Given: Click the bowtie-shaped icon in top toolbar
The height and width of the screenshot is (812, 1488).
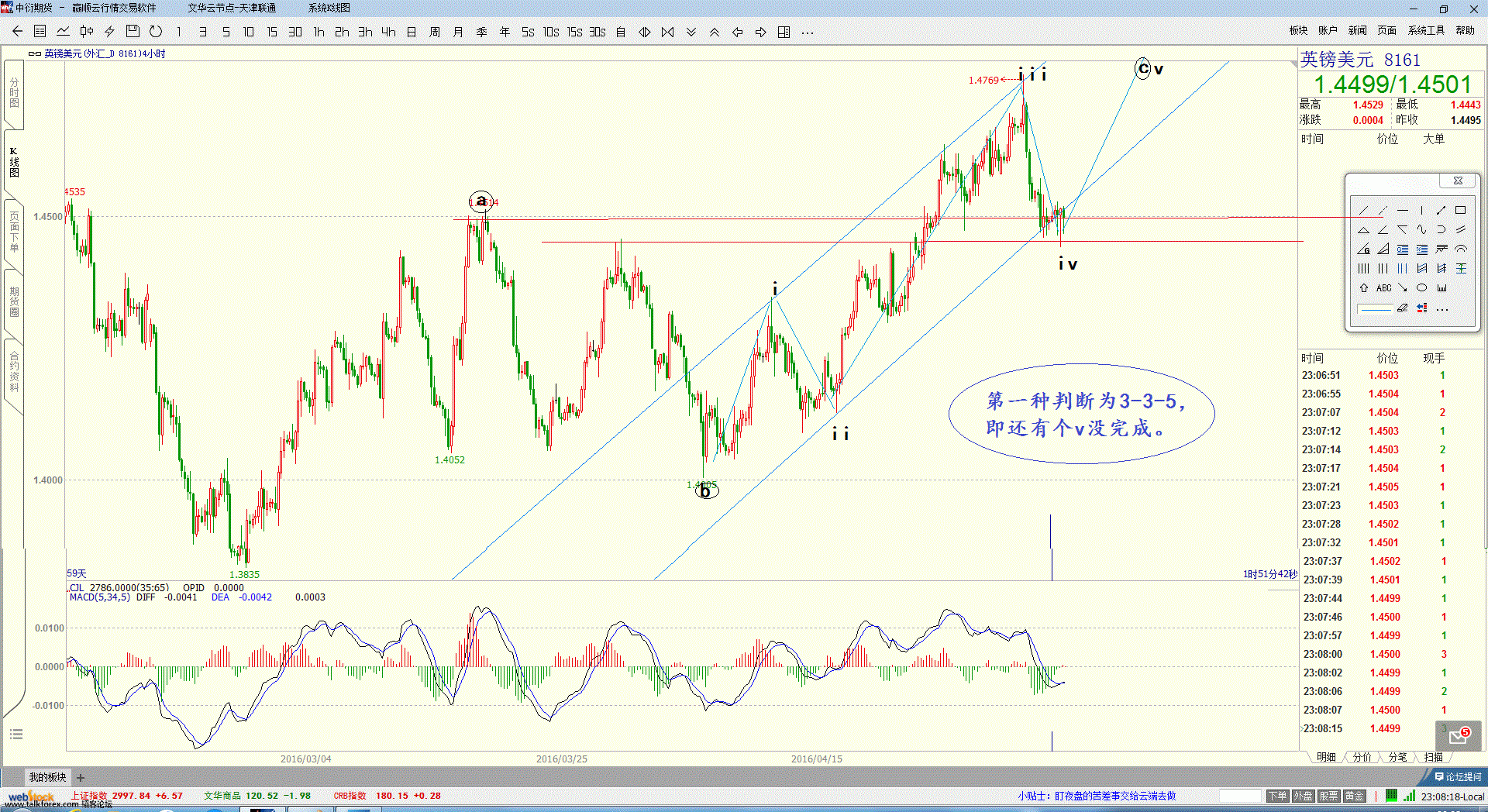Looking at the screenshot, I should click(667, 32).
